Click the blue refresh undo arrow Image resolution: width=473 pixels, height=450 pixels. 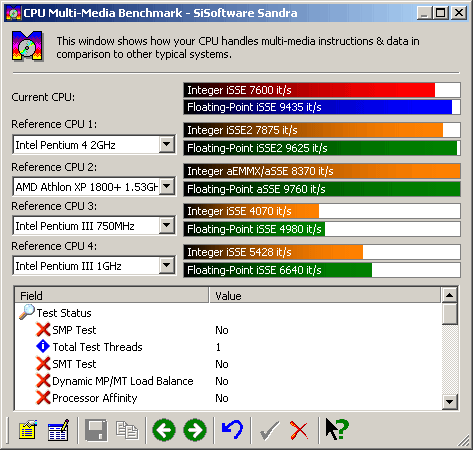point(232,429)
